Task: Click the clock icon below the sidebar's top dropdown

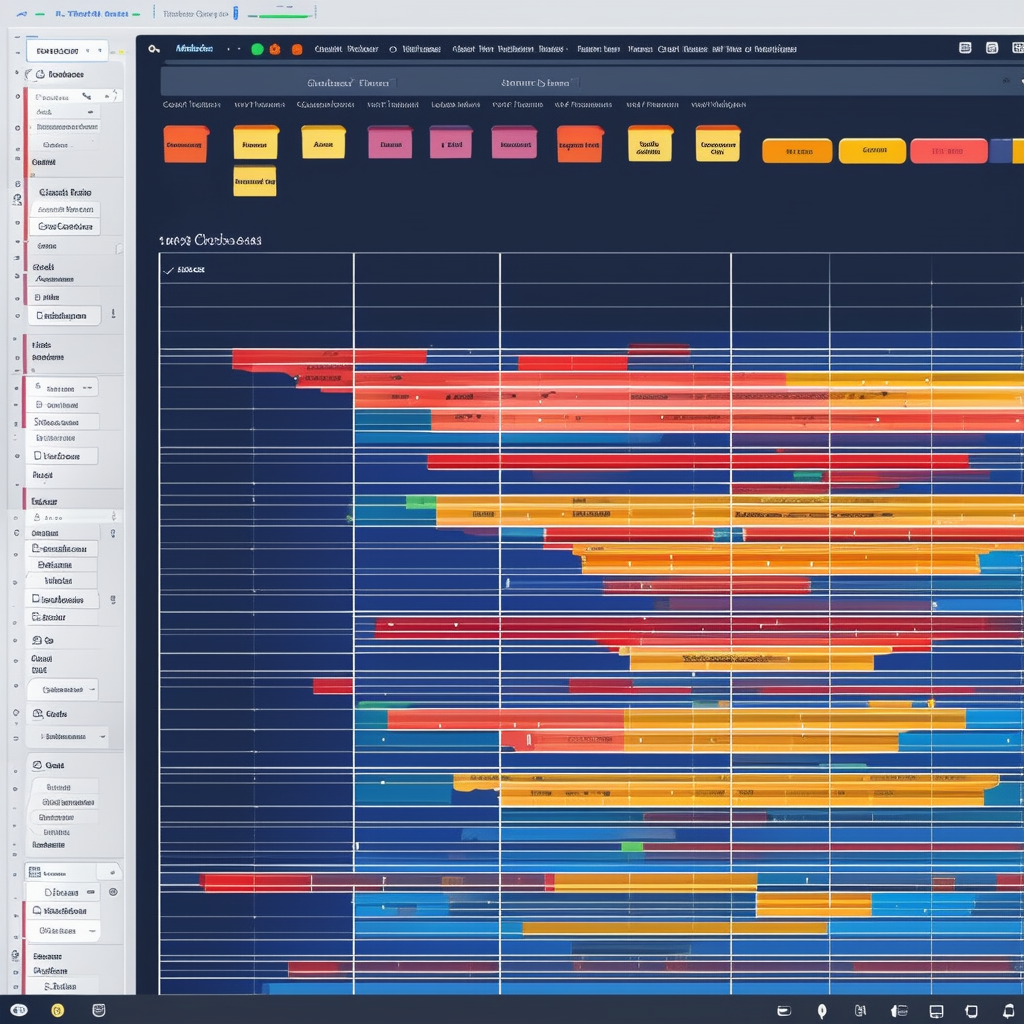Action: click(40, 74)
